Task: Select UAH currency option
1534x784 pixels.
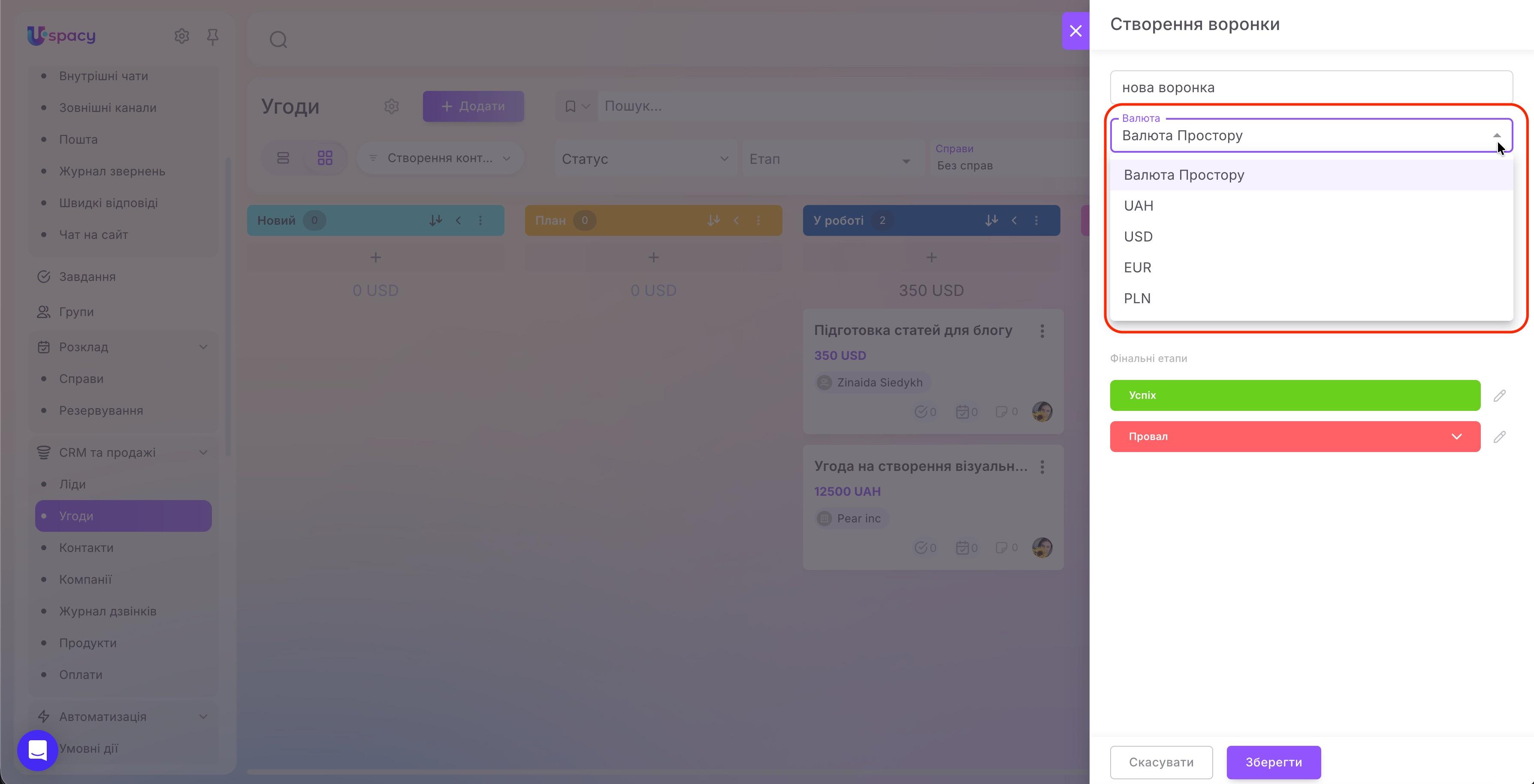Action: click(1311, 206)
